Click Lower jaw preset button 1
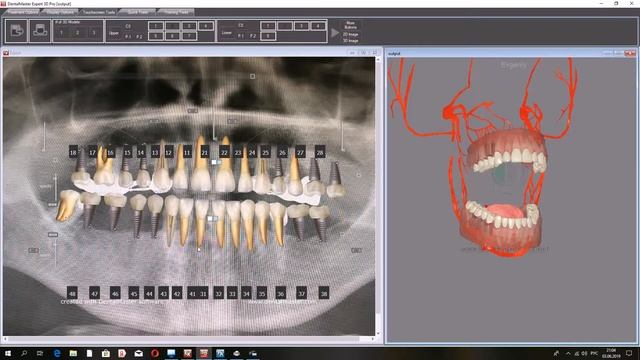The height and width of the screenshot is (360, 640). (x=268, y=26)
